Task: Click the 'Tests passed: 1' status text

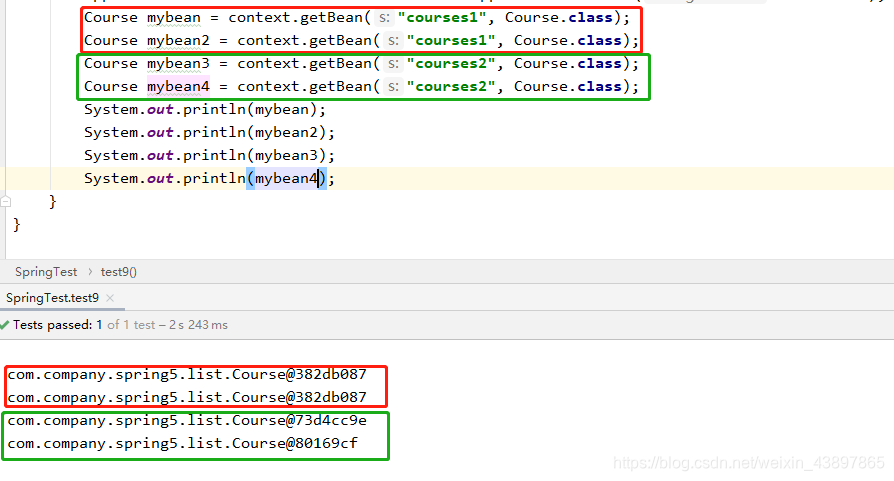Action: click(58, 325)
